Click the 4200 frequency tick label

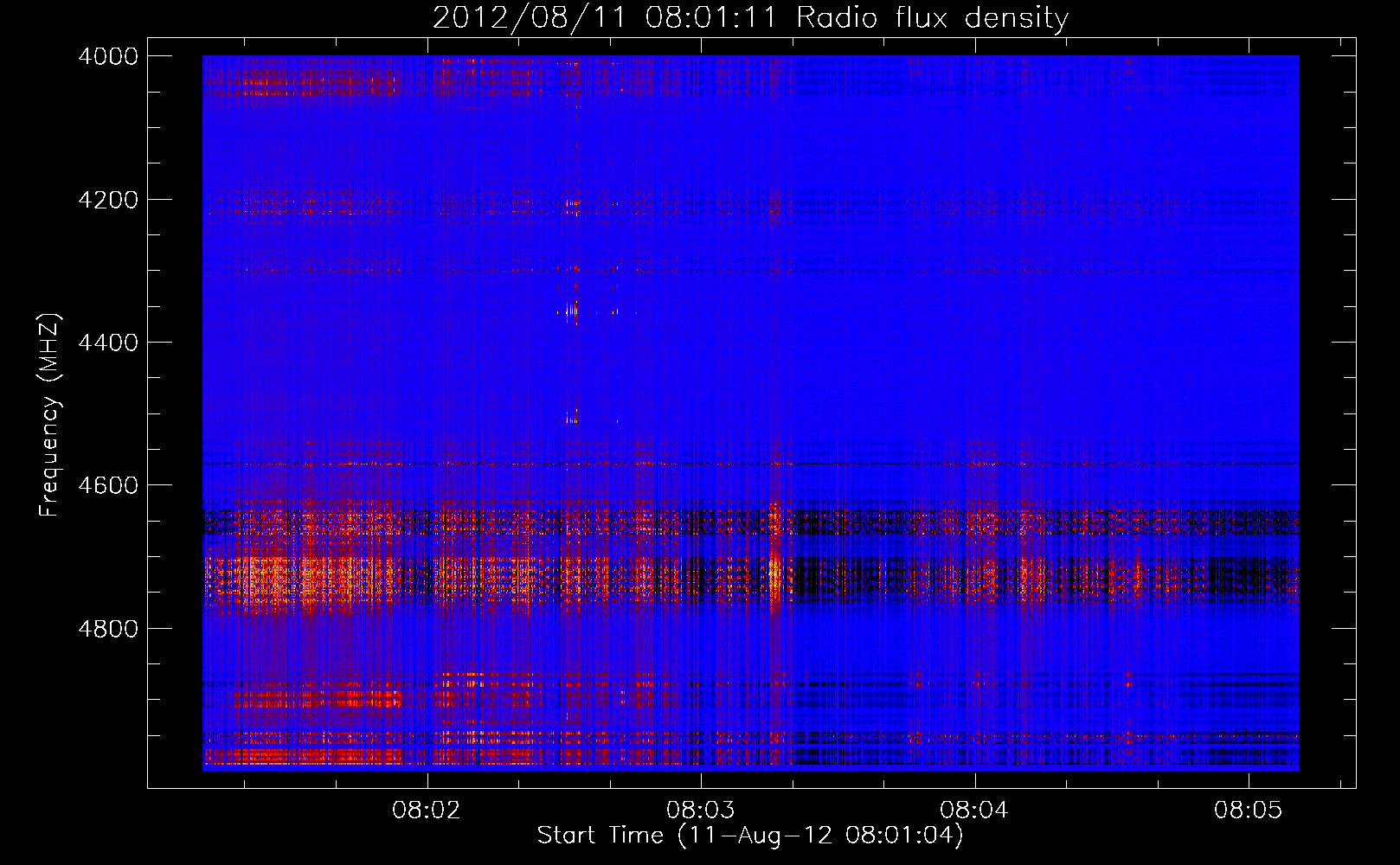pos(108,200)
